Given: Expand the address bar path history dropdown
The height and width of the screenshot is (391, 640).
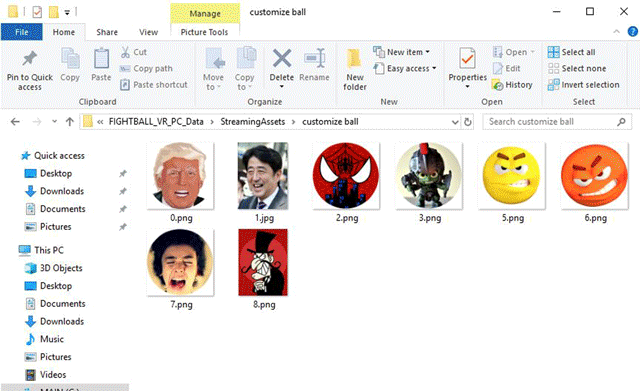Looking at the screenshot, I should pos(455,122).
